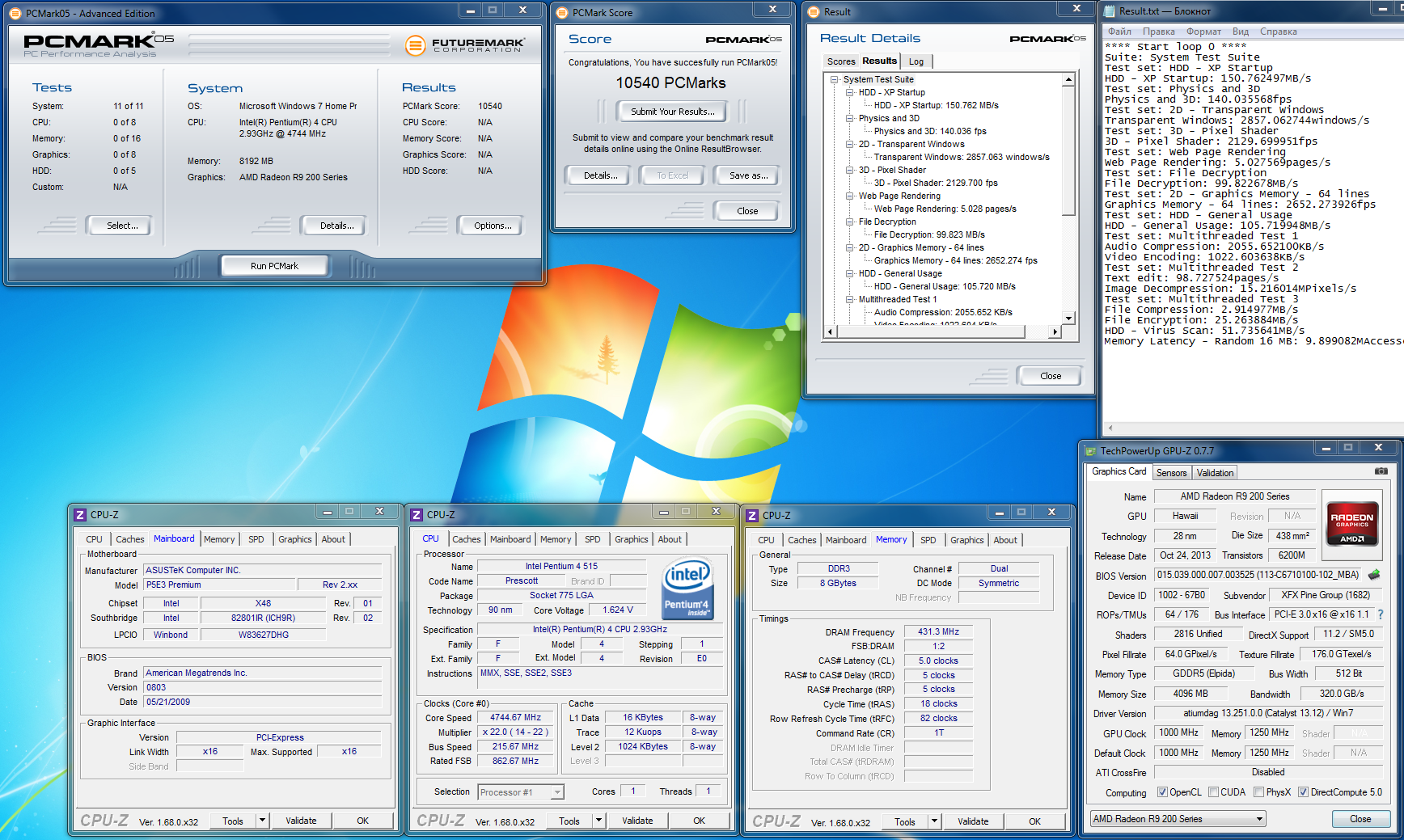
Task: Click the Close button in GPU-Z
Action: pyautogui.click(x=1360, y=819)
